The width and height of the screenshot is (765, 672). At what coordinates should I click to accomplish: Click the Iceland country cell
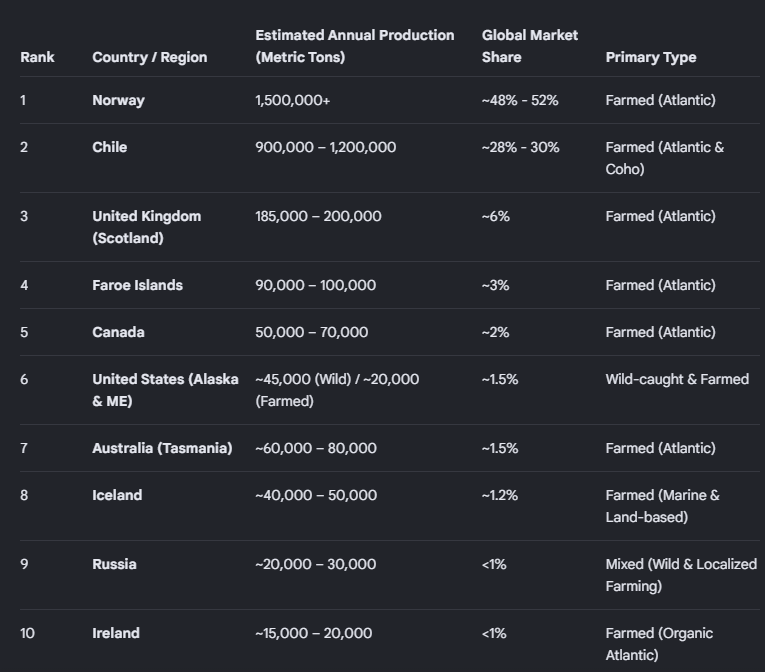click(117, 495)
